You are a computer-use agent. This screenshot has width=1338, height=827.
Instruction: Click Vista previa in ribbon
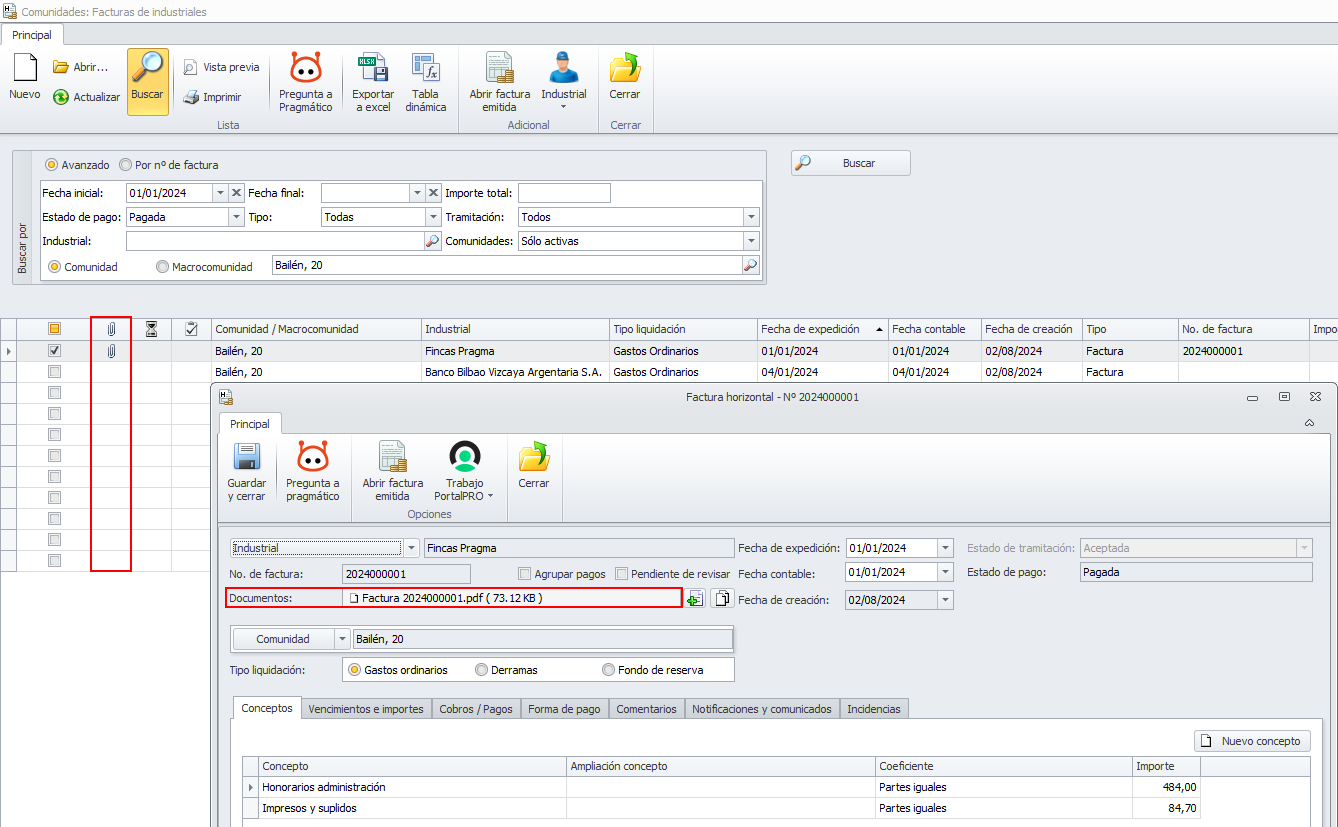coord(221,67)
